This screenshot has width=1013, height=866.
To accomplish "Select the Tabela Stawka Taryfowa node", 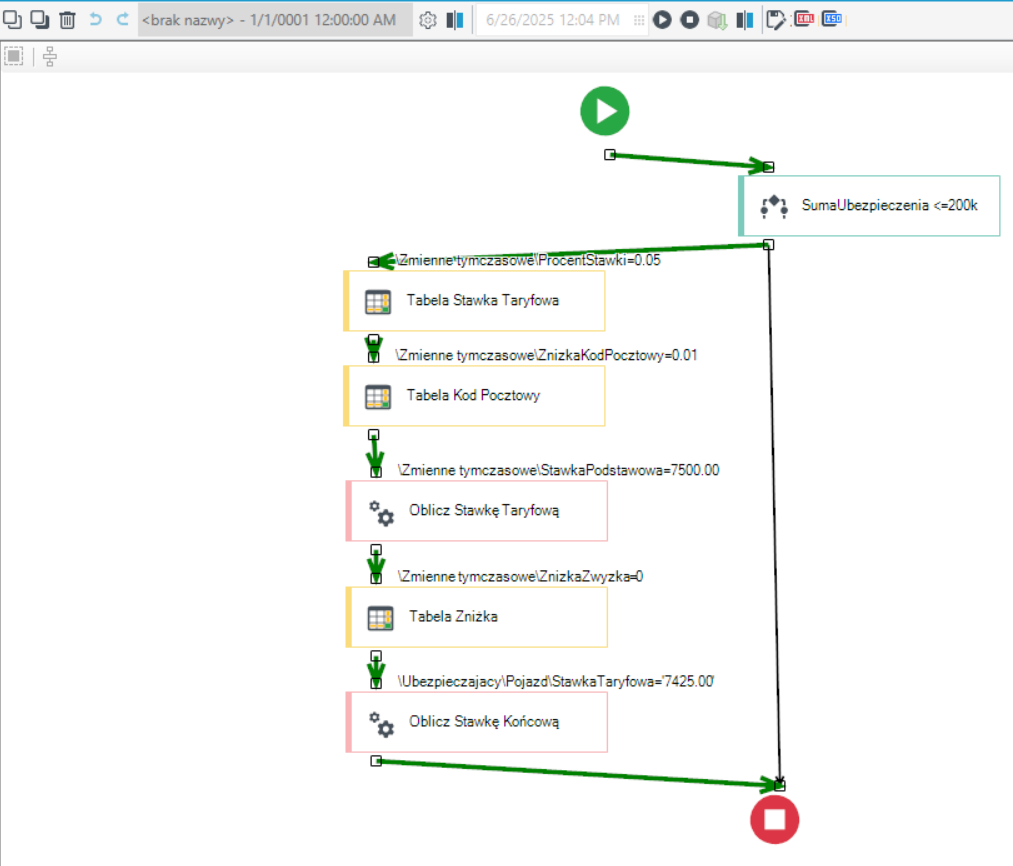I will click(x=474, y=301).
